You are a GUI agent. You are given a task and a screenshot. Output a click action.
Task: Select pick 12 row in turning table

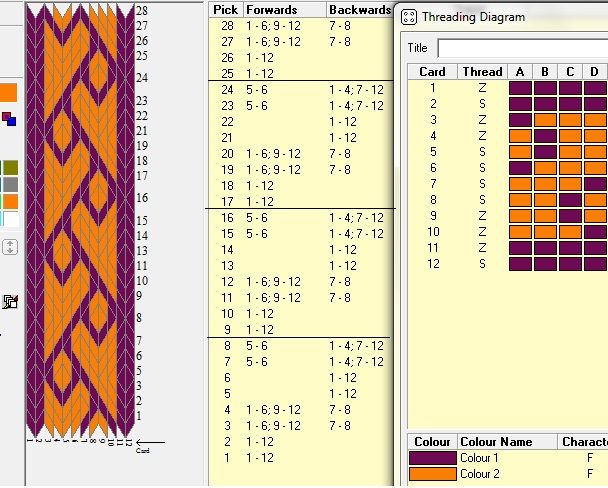click(x=301, y=282)
